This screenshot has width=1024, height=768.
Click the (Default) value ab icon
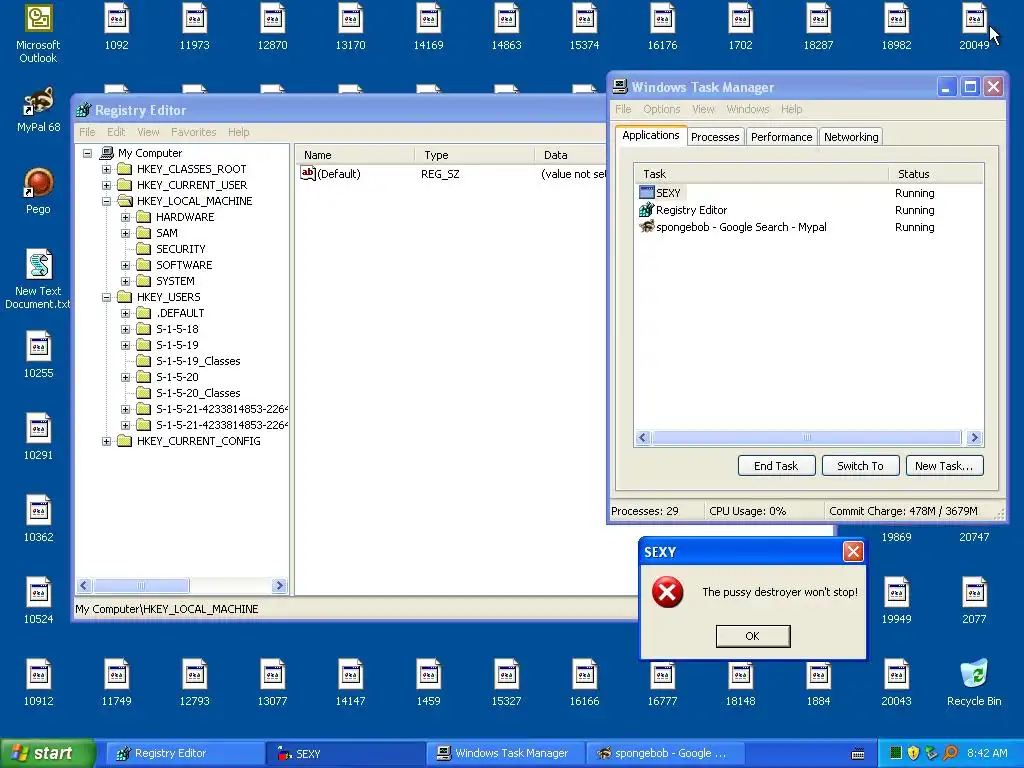(308, 173)
